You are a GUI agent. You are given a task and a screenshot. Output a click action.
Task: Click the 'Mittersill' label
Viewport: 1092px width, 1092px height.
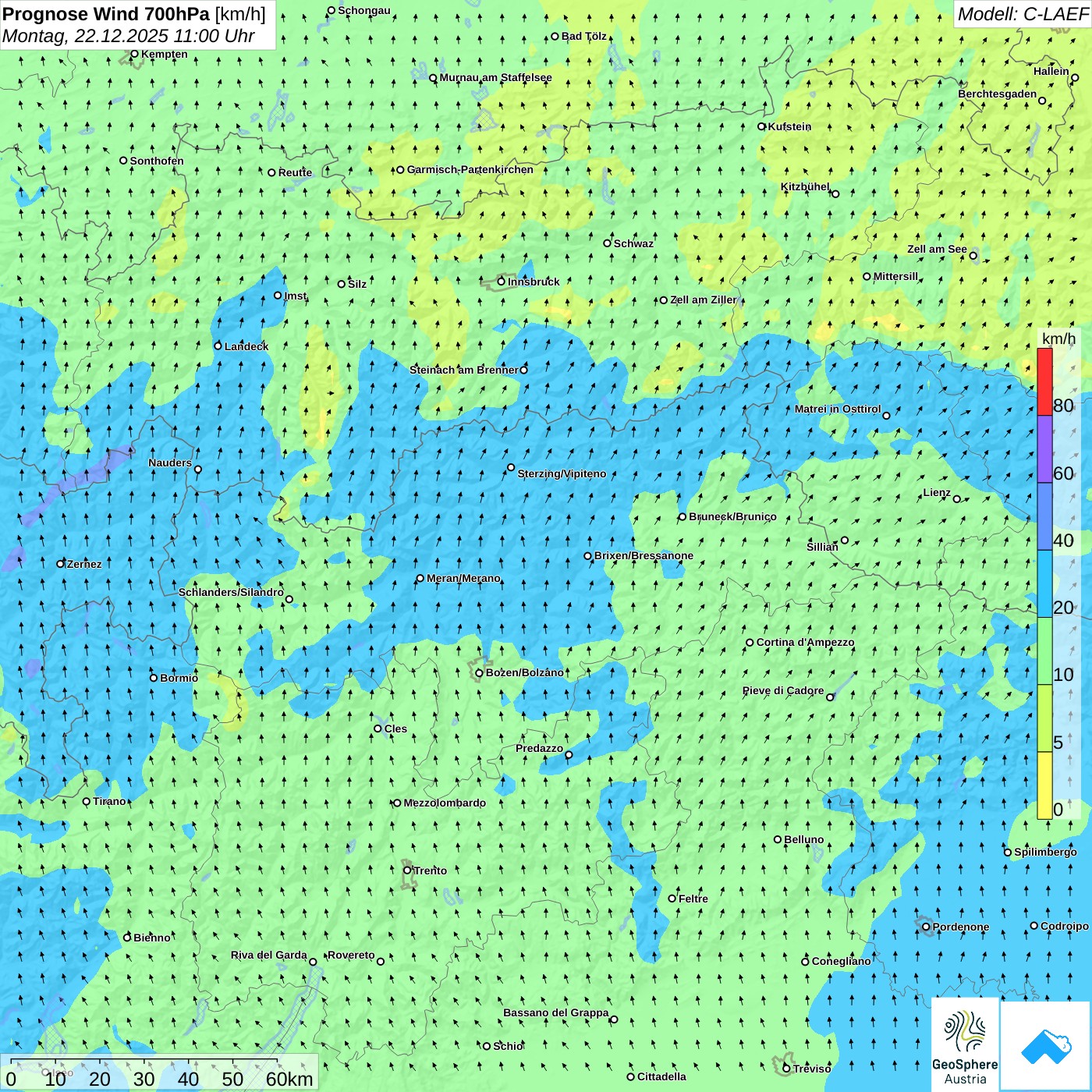click(x=895, y=276)
